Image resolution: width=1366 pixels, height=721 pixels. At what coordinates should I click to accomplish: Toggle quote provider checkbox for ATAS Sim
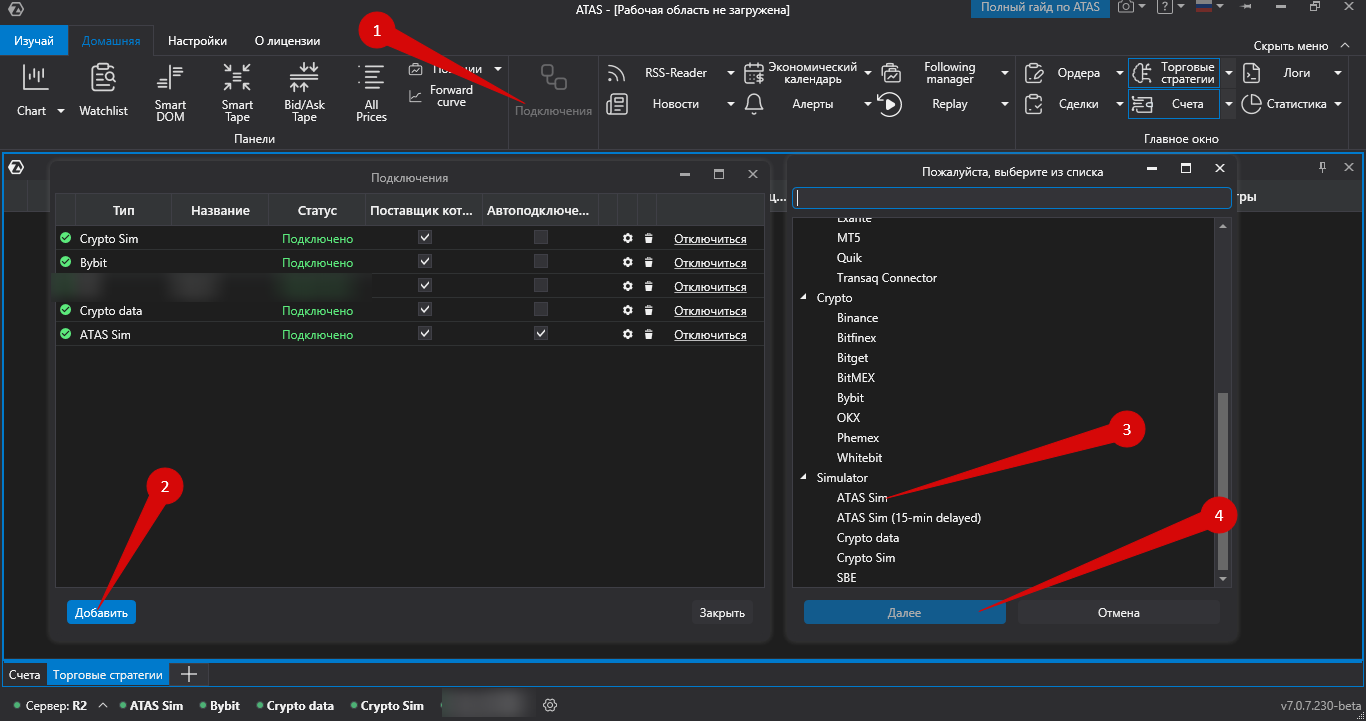[425, 334]
